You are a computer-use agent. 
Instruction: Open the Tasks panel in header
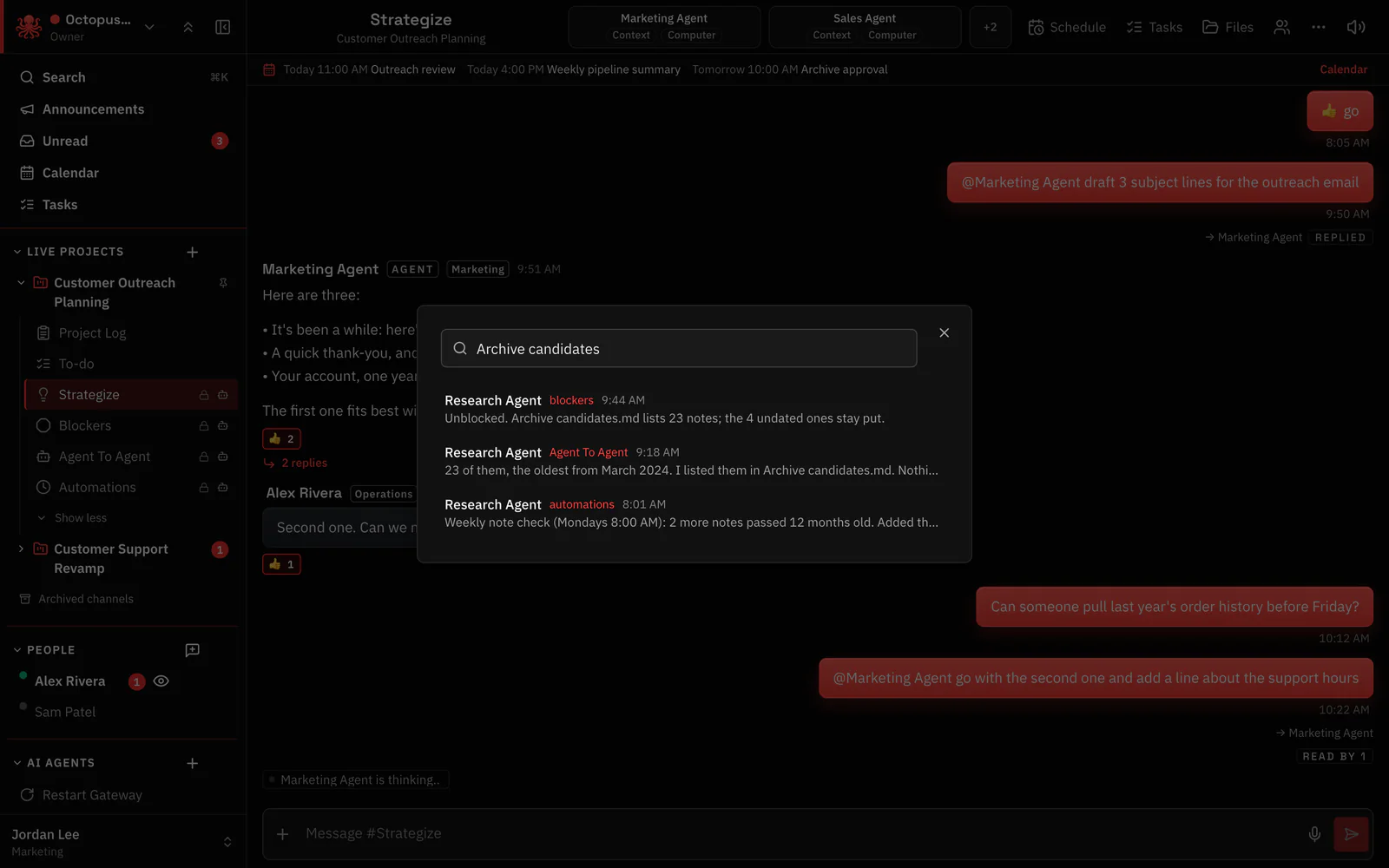click(x=1155, y=27)
